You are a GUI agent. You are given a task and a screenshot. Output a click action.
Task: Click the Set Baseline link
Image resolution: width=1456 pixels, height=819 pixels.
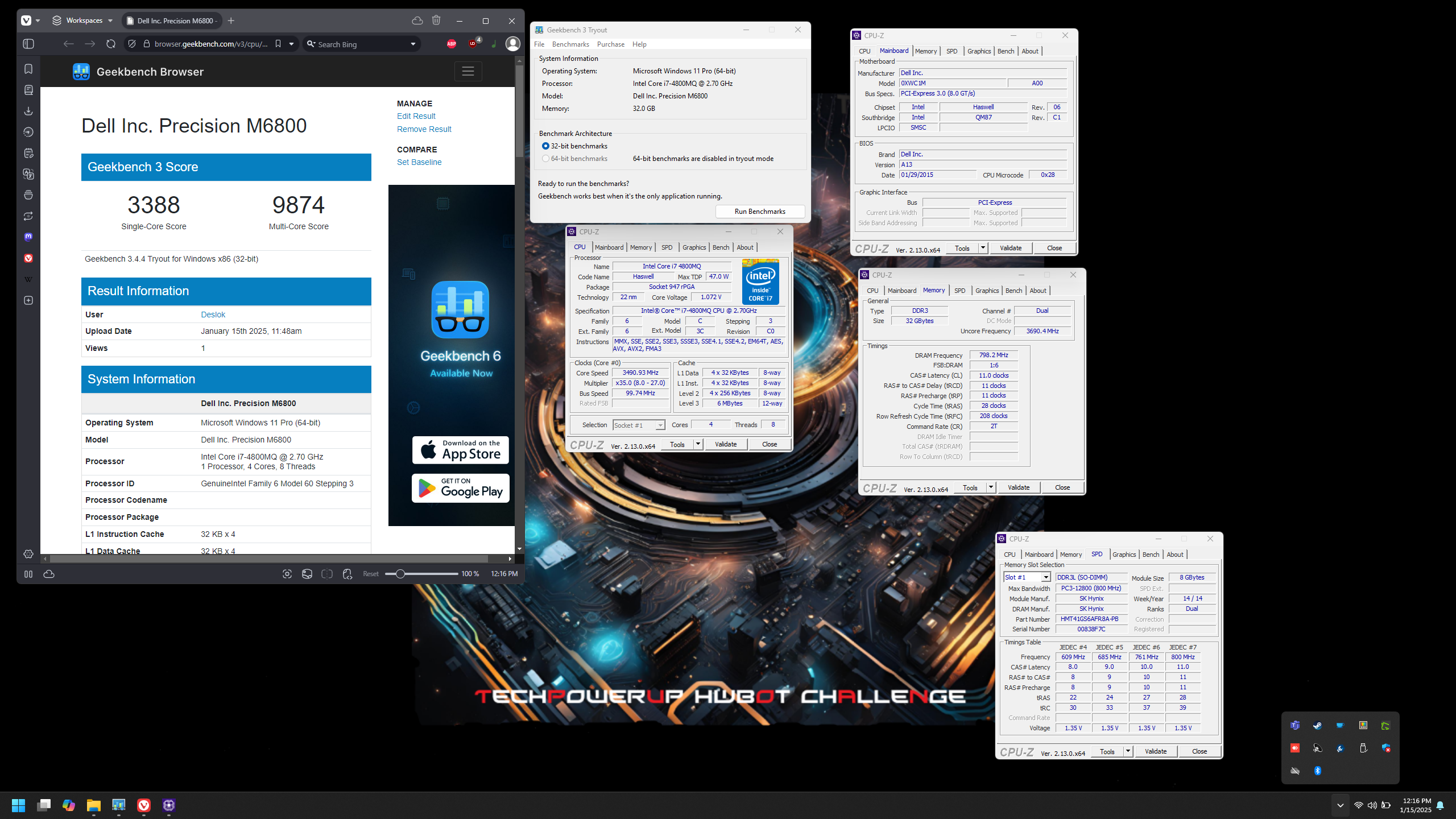click(419, 162)
